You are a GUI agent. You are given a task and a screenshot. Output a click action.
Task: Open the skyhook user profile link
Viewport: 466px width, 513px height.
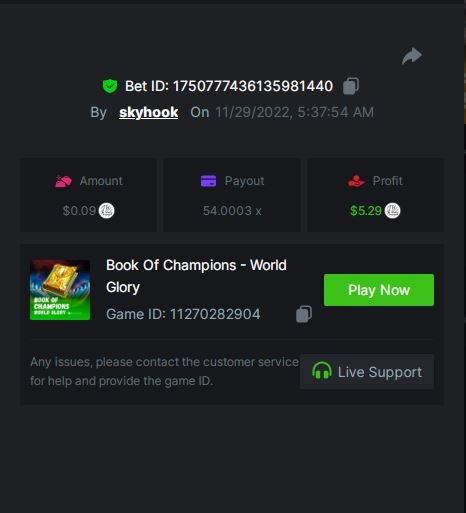click(x=149, y=112)
